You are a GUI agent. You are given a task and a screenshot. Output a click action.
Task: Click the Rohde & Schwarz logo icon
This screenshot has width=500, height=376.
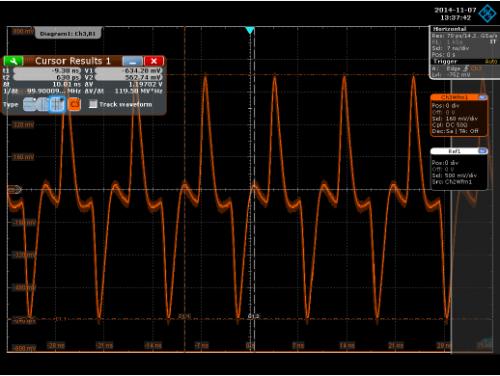point(487,14)
